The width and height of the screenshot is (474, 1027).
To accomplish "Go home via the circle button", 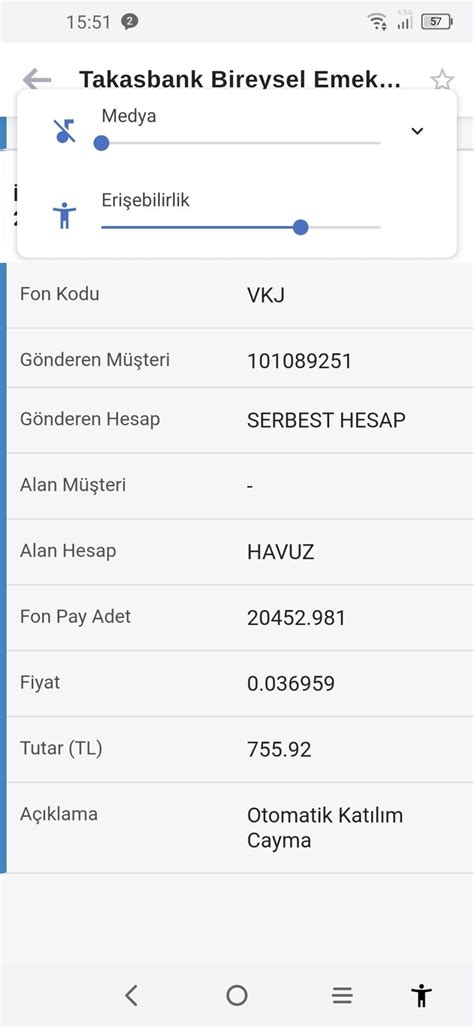I will 237,995.
